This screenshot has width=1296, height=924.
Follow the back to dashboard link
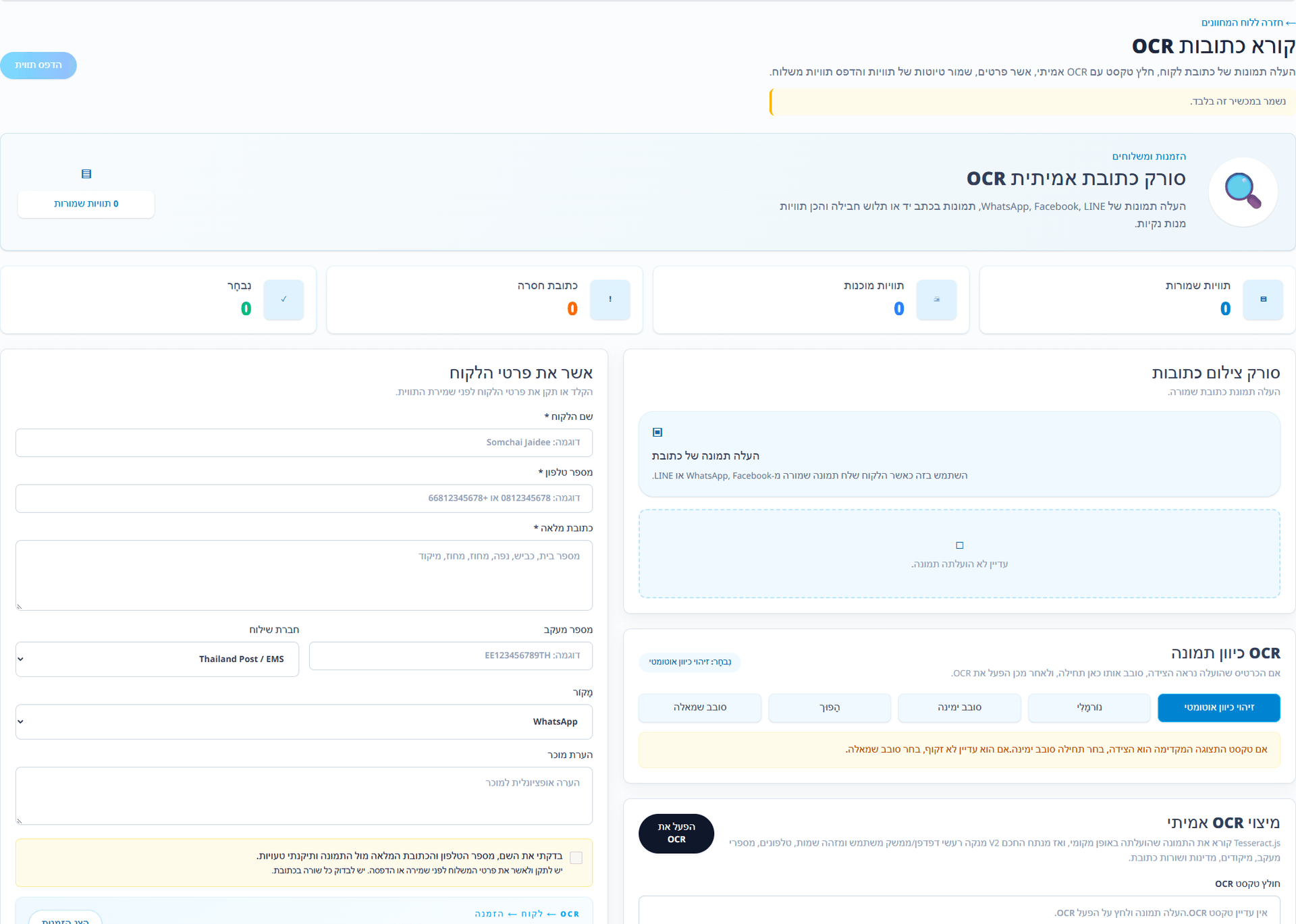click(1248, 22)
